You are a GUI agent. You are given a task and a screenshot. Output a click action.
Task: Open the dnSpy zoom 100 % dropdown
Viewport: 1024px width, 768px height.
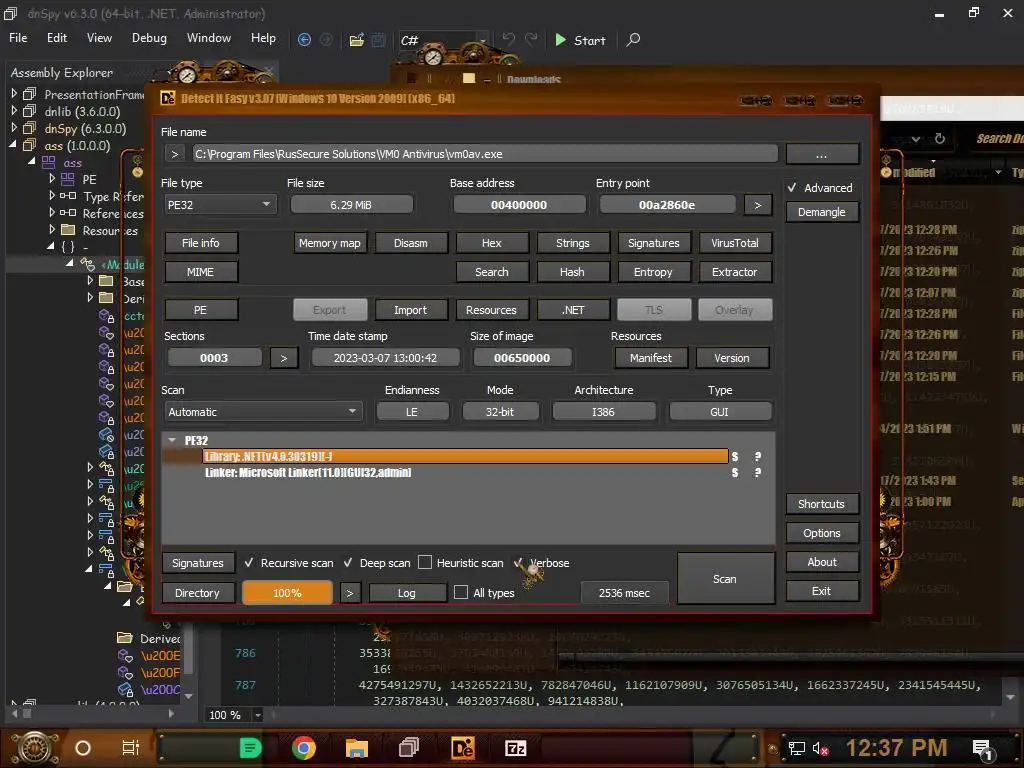258,715
